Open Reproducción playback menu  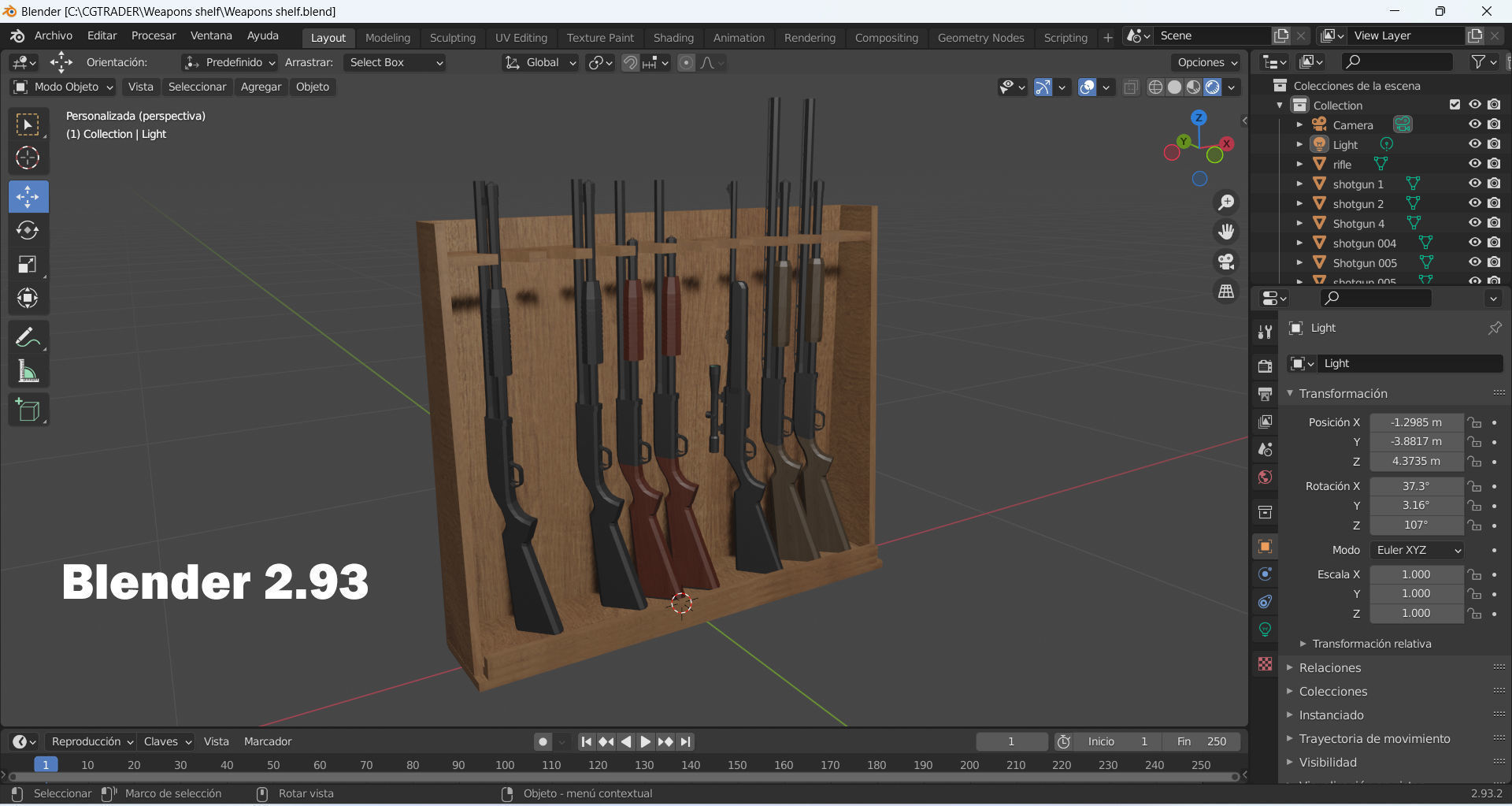coord(91,741)
